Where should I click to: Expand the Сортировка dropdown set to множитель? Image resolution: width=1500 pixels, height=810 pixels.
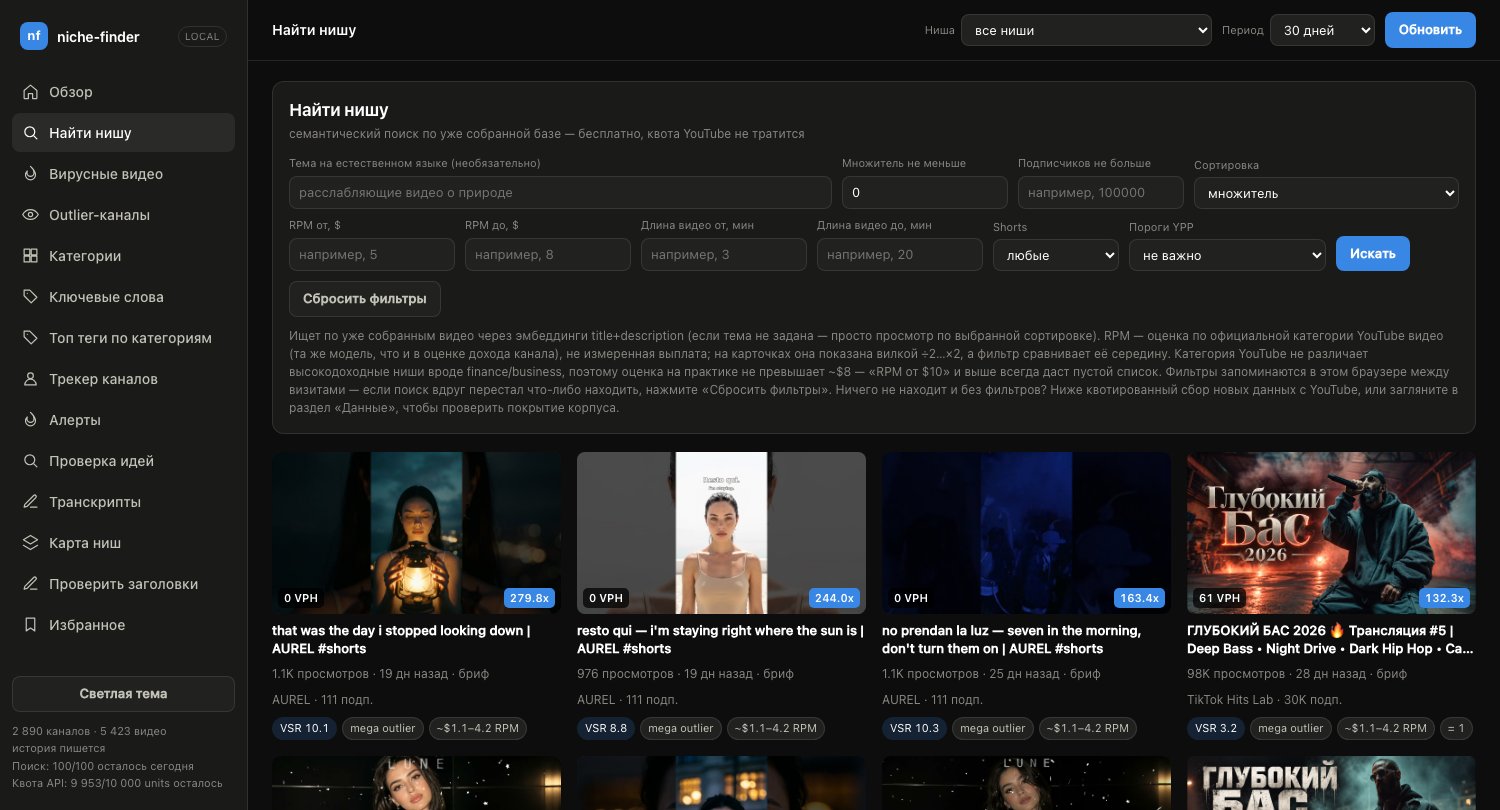click(1326, 193)
